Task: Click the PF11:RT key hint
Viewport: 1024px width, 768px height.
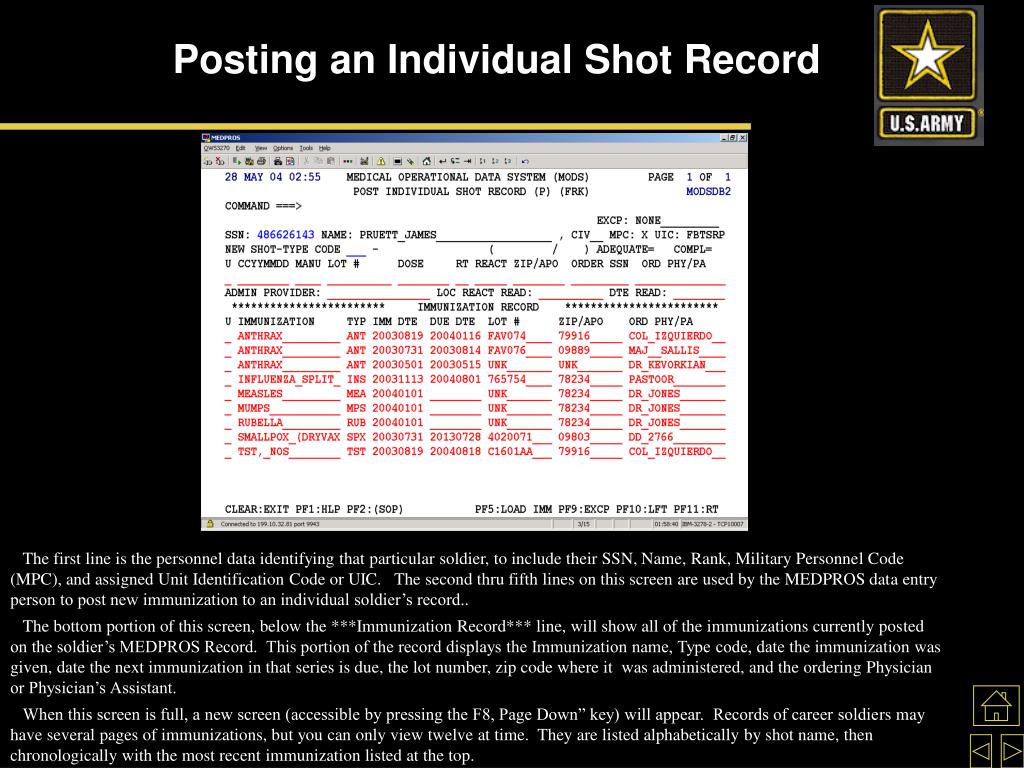Action: click(x=696, y=509)
